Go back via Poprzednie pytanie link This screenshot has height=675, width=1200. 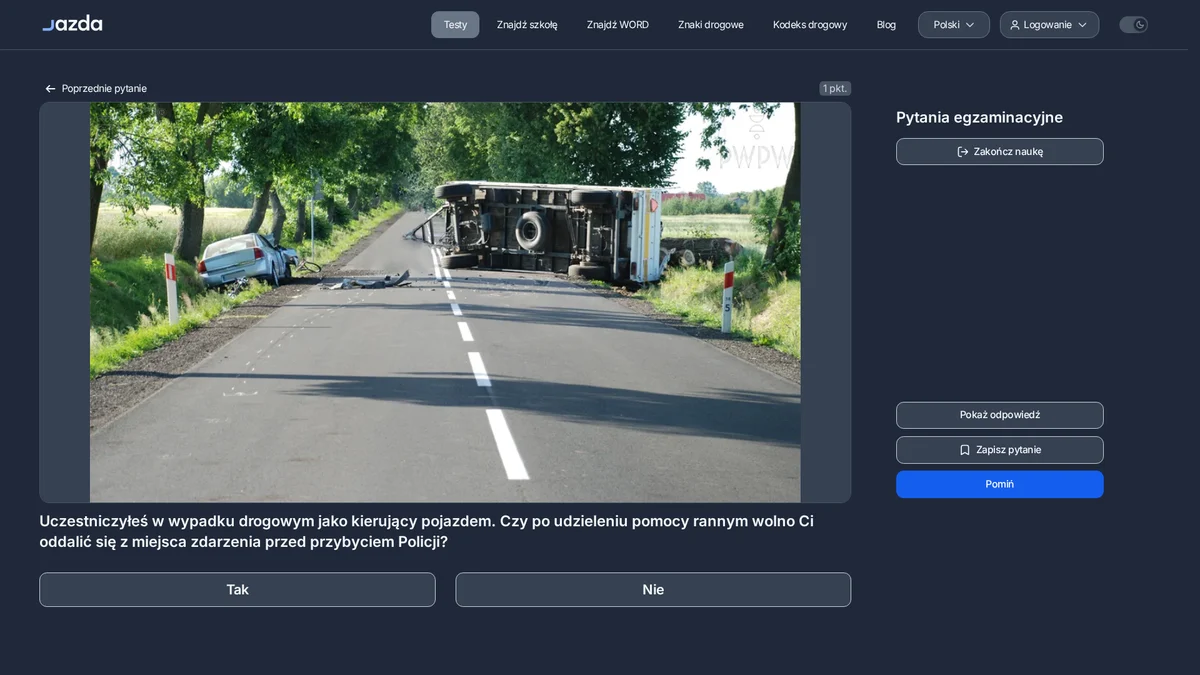pyautogui.click(x=96, y=88)
